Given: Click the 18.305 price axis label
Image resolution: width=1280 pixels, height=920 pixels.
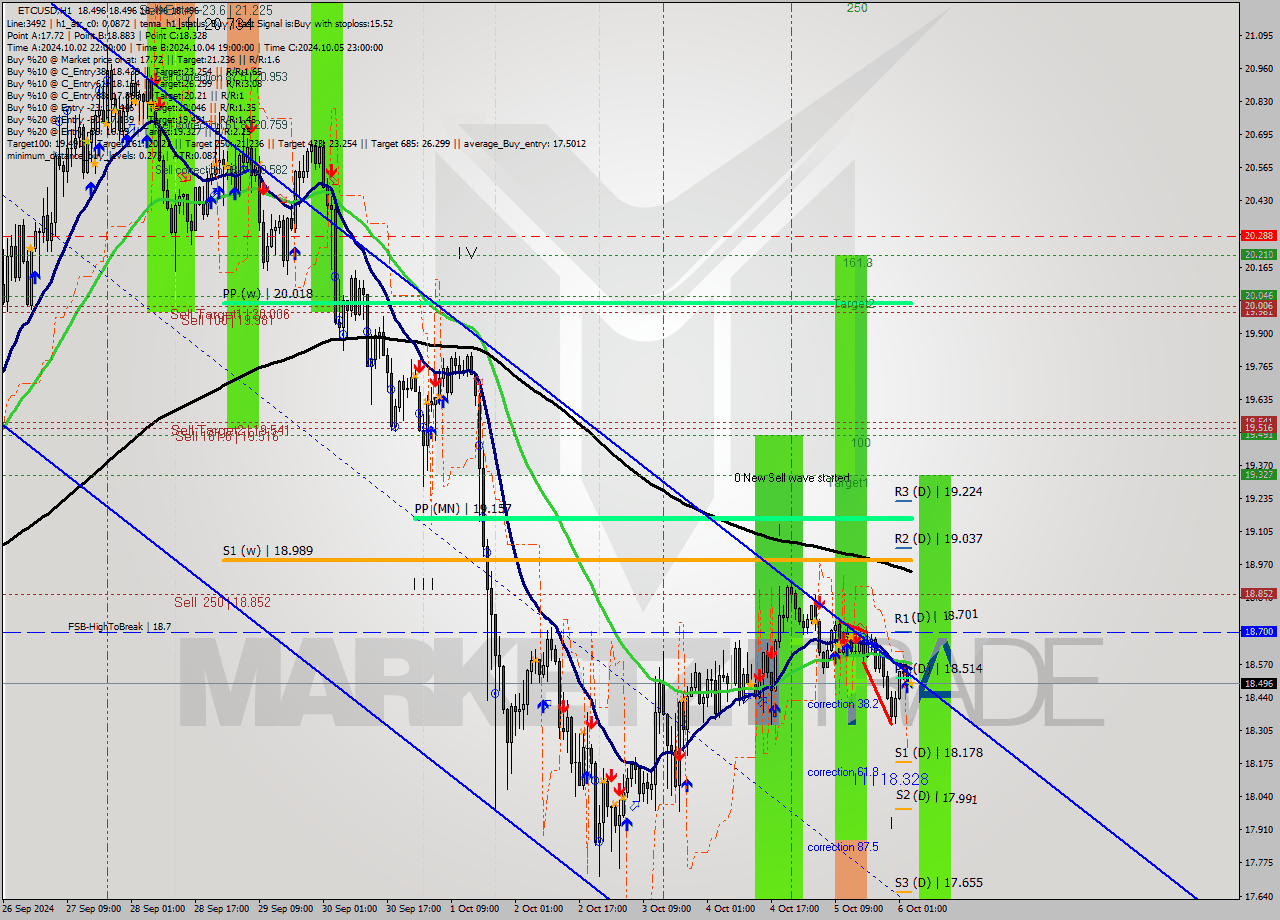Looking at the screenshot, I should pyautogui.click(x=1259, y=731).
